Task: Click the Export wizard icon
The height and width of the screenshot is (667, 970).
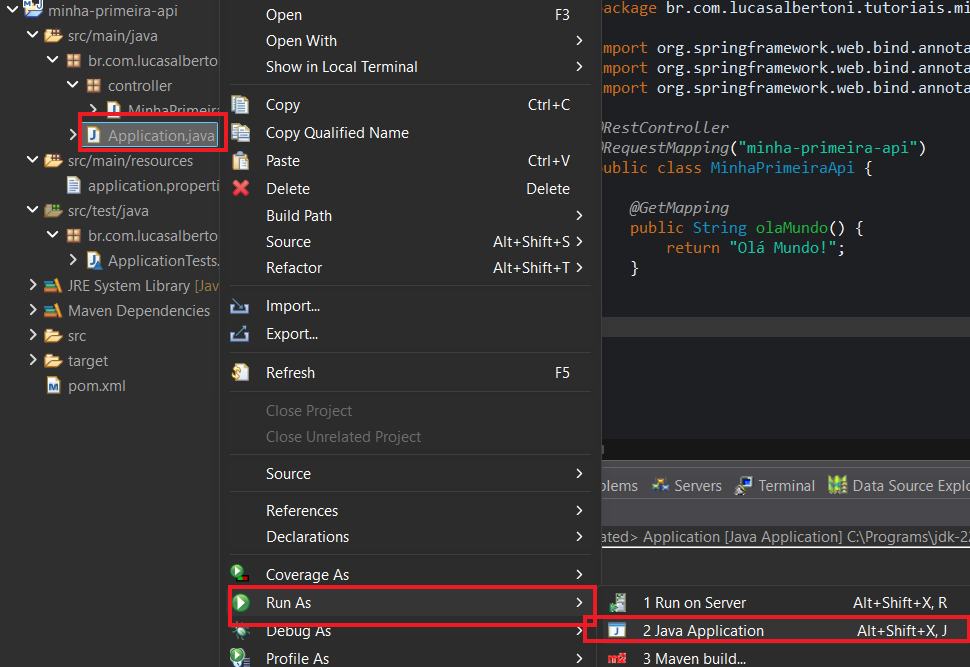Action: click(240, 333)
